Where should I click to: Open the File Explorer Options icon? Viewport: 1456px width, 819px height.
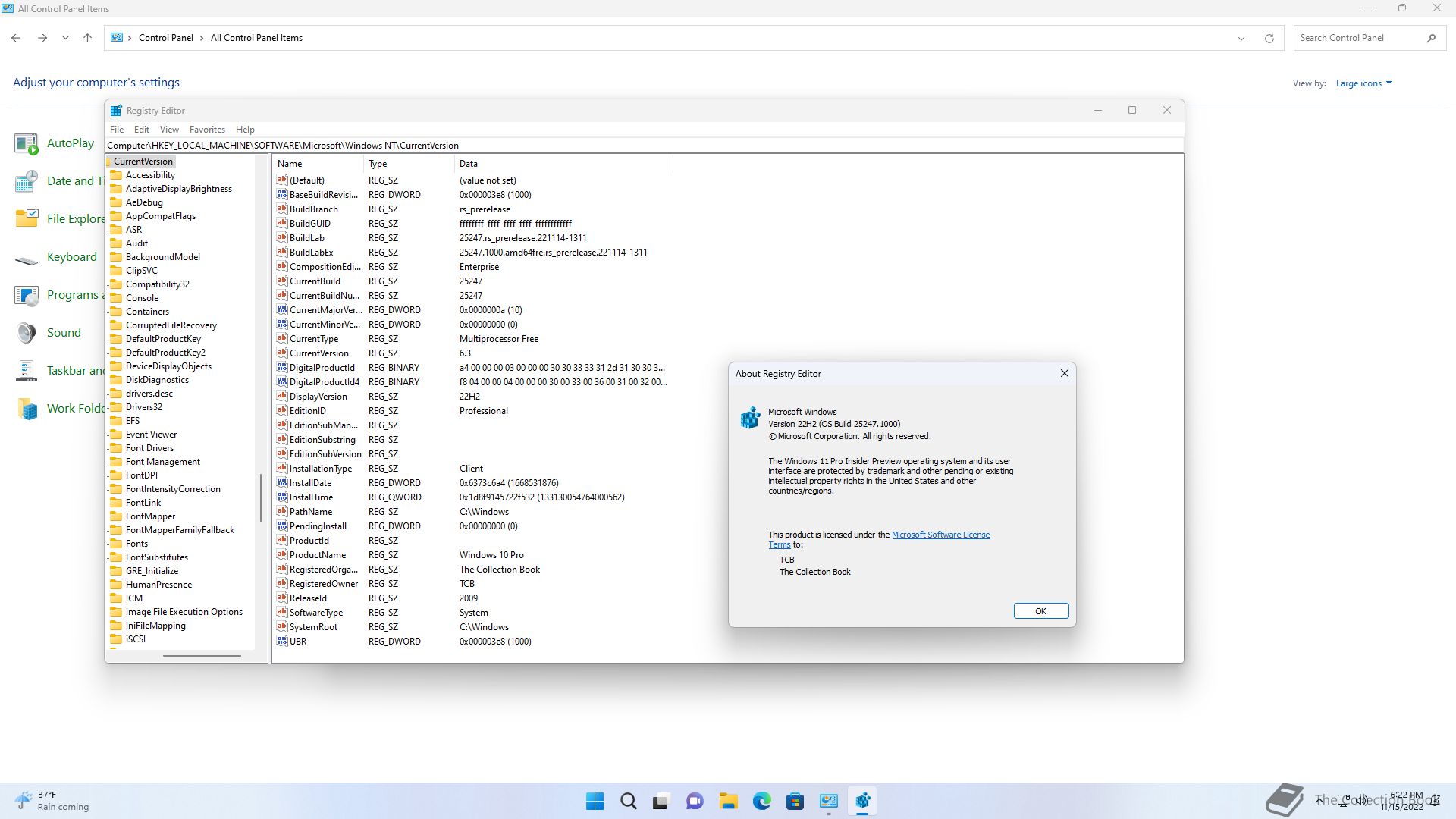tap(27, 219)
